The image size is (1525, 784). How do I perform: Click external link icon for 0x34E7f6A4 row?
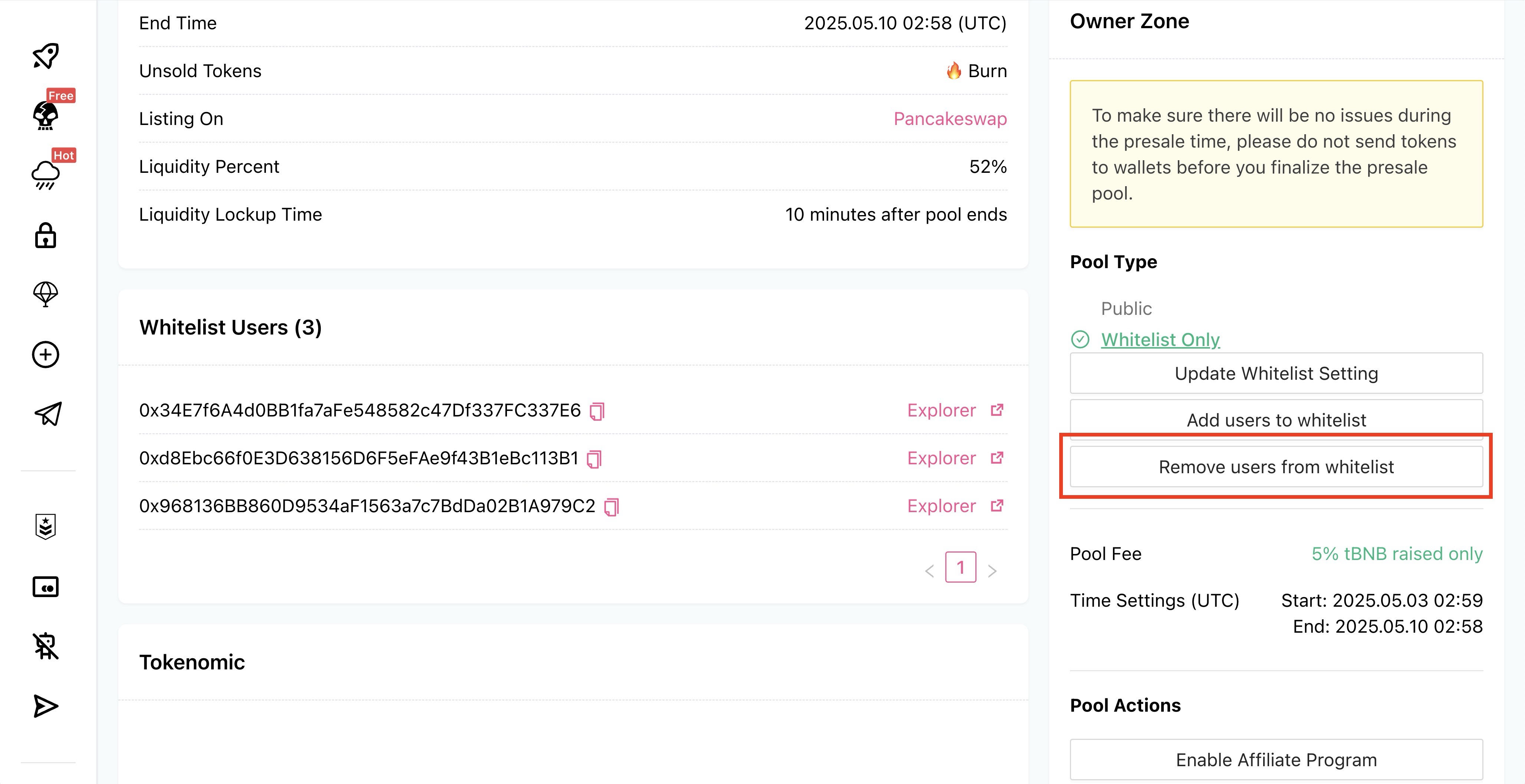click(x=997, y=410)
